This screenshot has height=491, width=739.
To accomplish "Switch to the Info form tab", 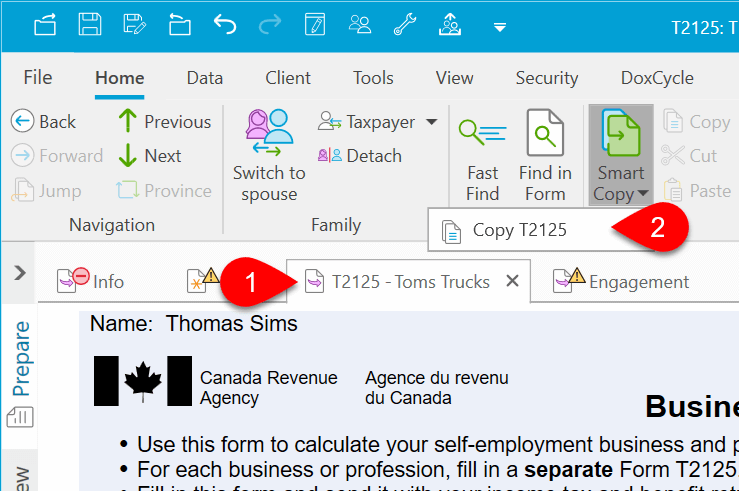I will (90, 281).
